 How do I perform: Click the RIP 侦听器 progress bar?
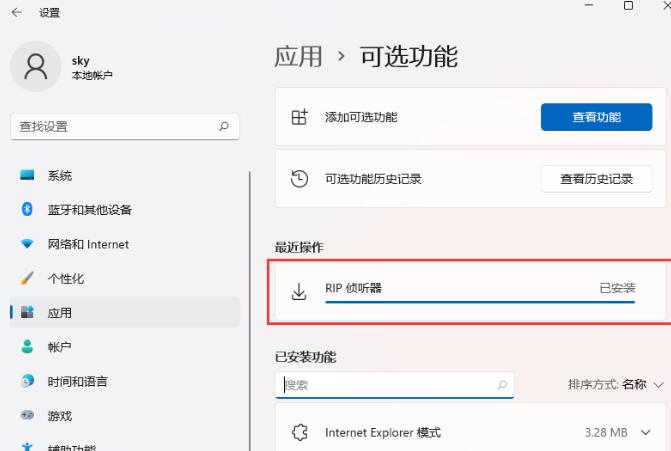(480, 301)
